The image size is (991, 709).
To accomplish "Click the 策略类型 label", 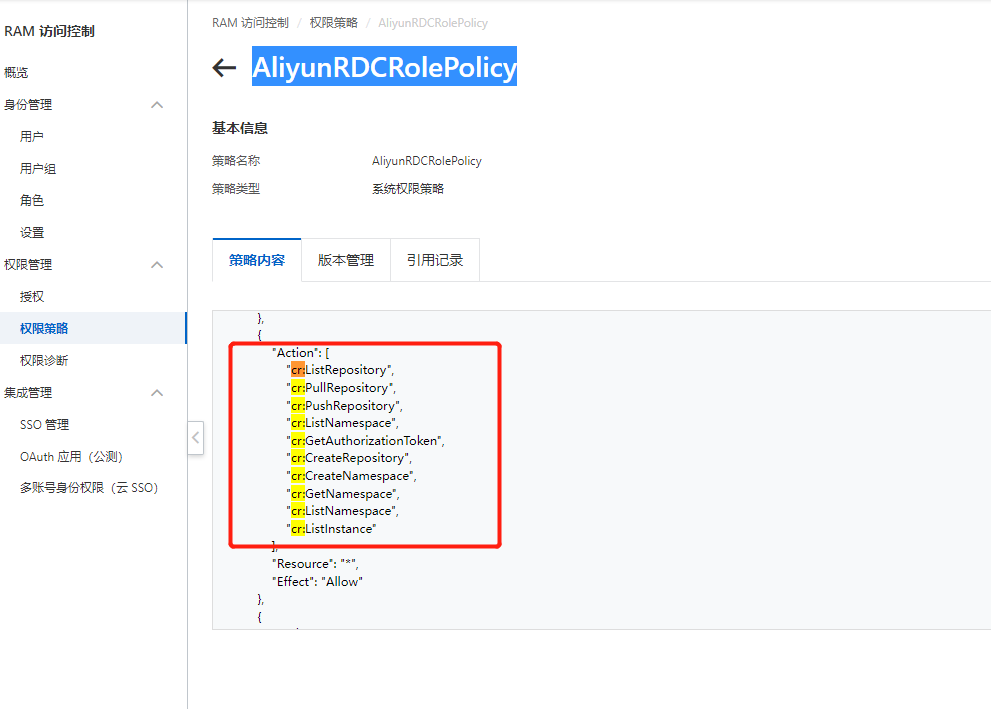I will coord(236,188).
